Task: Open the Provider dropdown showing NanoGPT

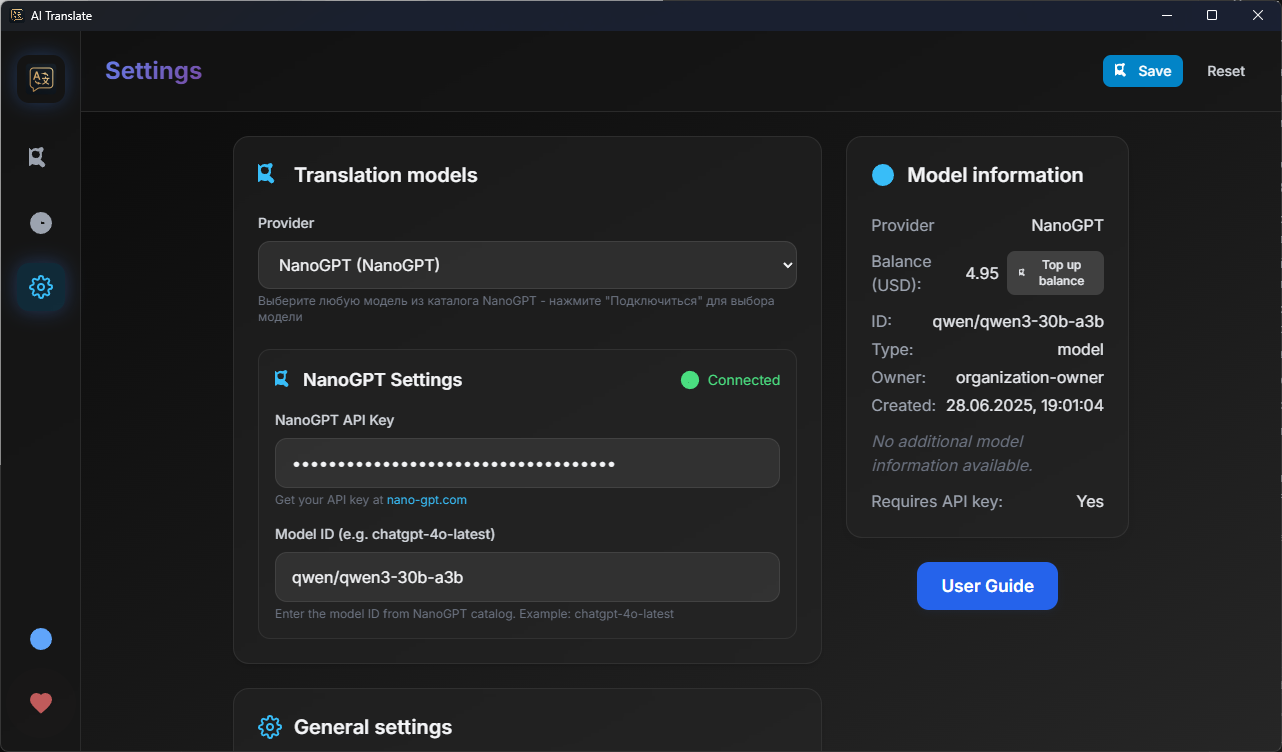Action: pos(527,265)
